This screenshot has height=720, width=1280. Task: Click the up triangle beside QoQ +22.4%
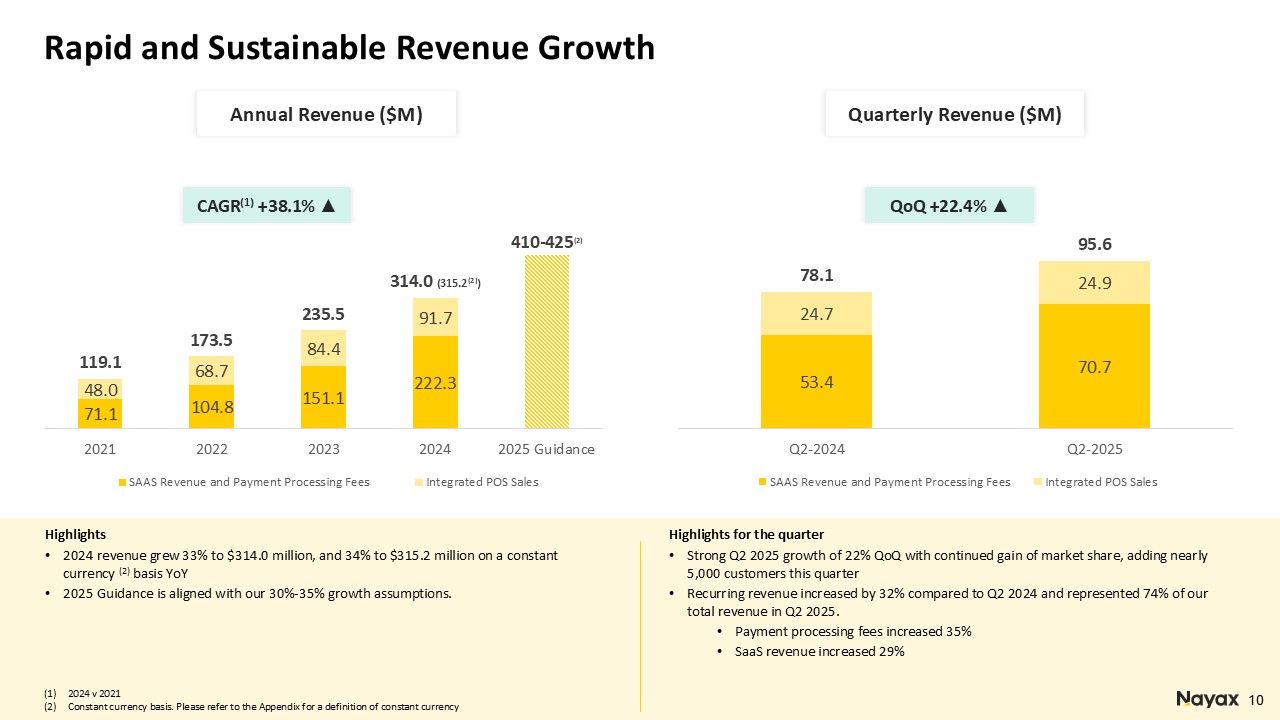pyautogui.click(x=1001, y=206)
